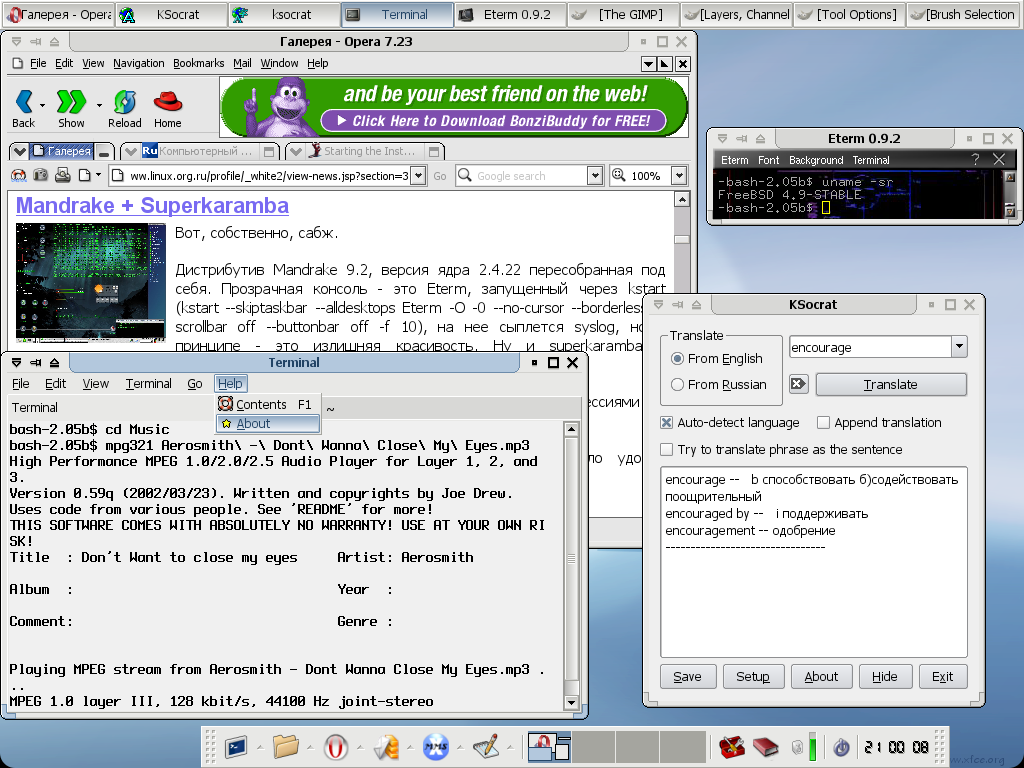
Task: Expand Show button dropdown arrow in Opera
Action: point(99,104)
